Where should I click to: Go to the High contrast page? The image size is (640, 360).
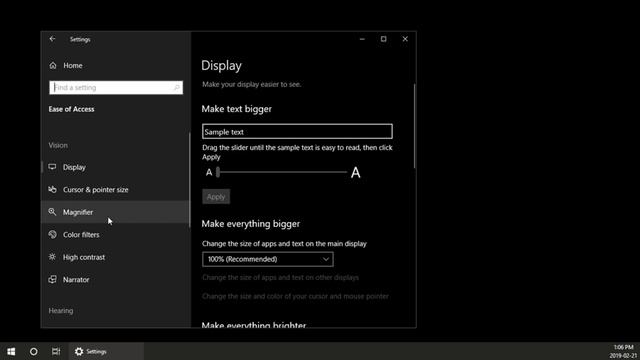coord(116,257)
